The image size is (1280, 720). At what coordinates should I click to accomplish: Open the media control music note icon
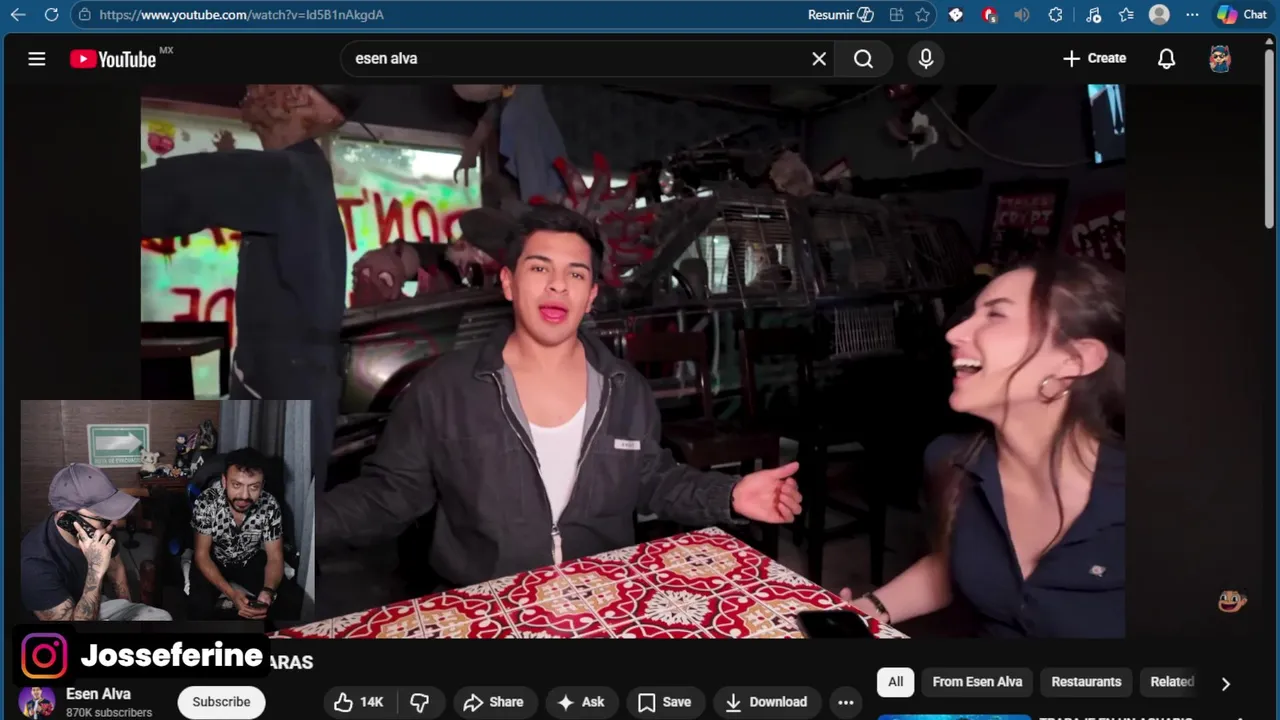click(x=1093, y=15)
